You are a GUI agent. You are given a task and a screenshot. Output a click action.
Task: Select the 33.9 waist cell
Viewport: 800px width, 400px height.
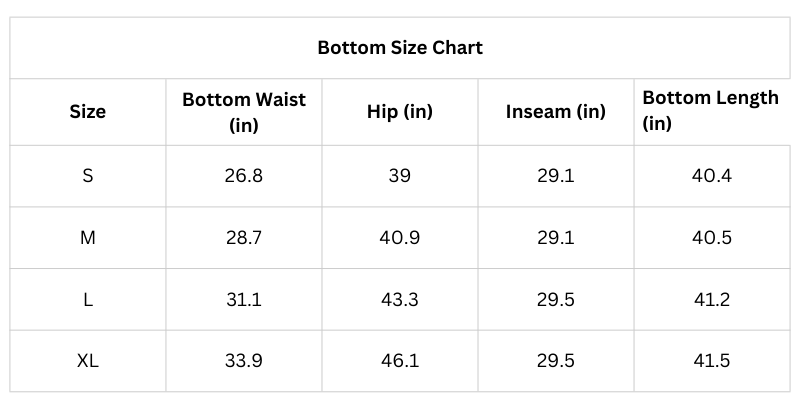[244, 360]
